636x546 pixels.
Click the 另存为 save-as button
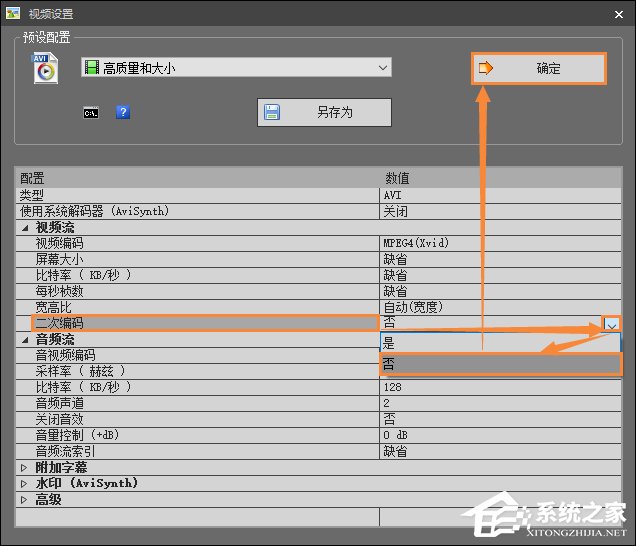click(324, 112)
